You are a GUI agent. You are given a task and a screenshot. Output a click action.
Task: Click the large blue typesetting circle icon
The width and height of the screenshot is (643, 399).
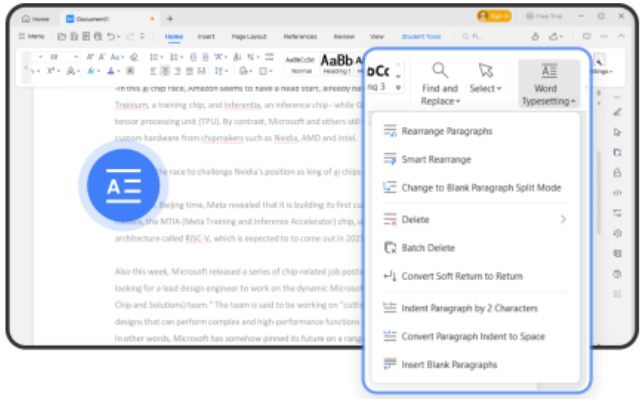click(123, 185)
